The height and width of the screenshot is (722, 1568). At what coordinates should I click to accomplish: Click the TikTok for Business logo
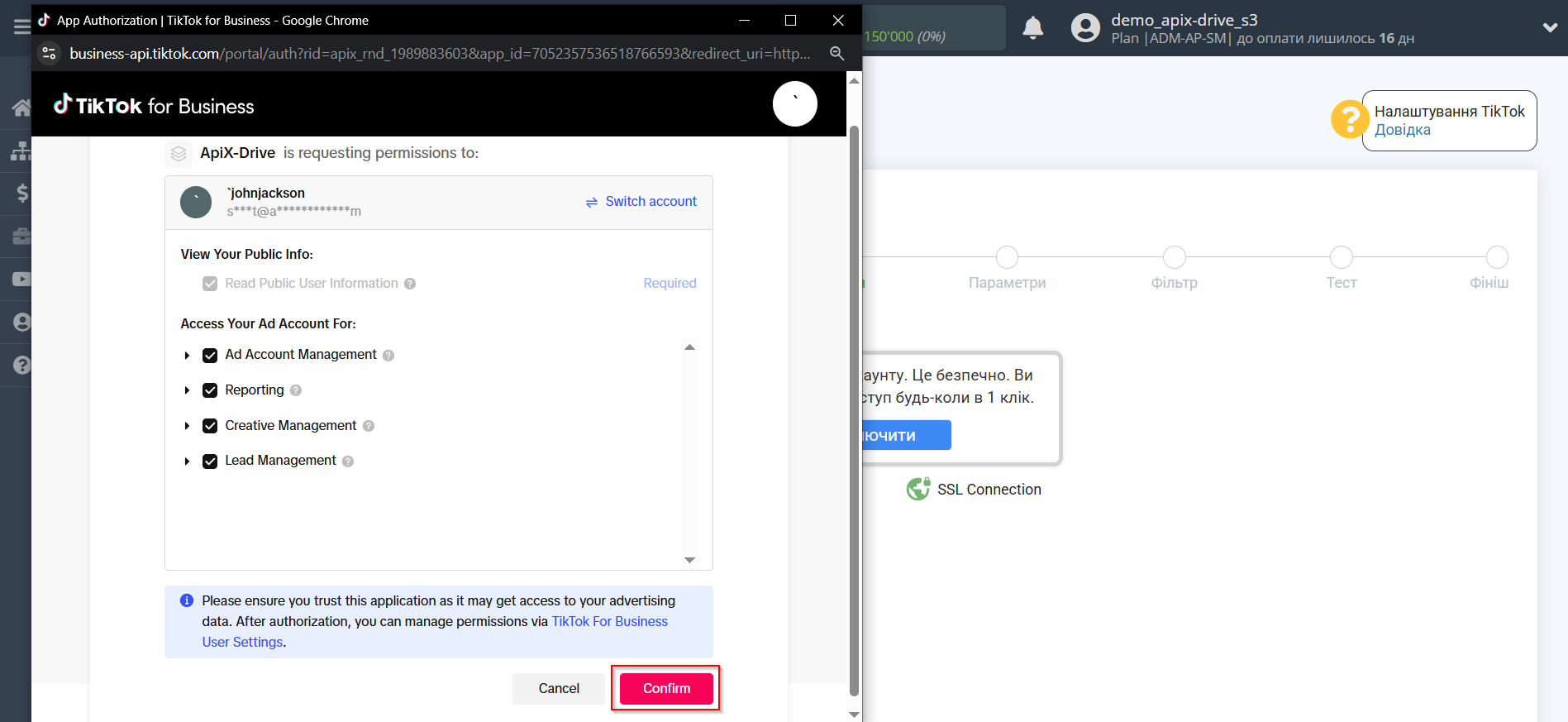[x=154, y=105]
